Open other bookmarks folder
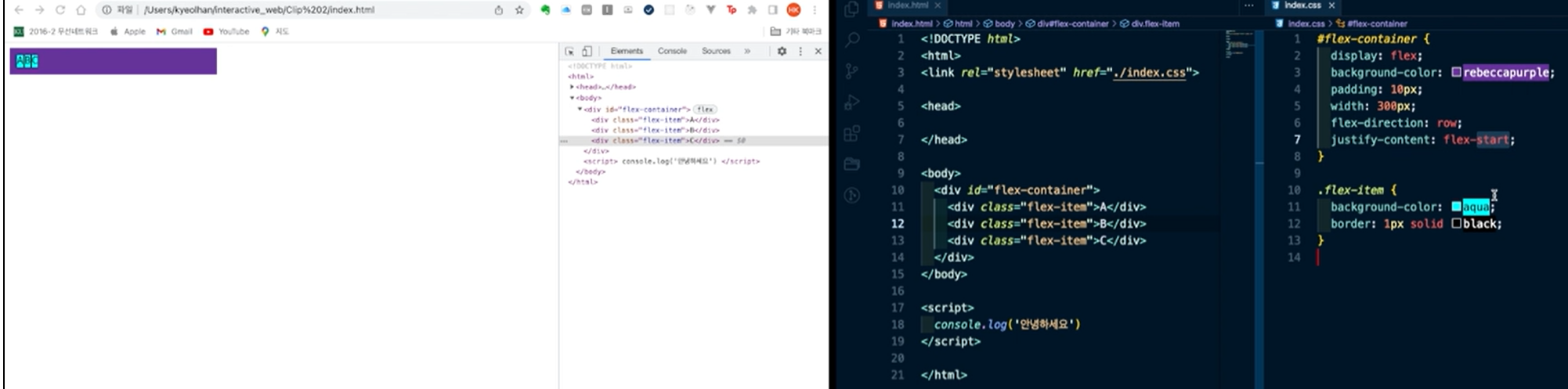The image size is (1568, 389). [x=796, y=31]
